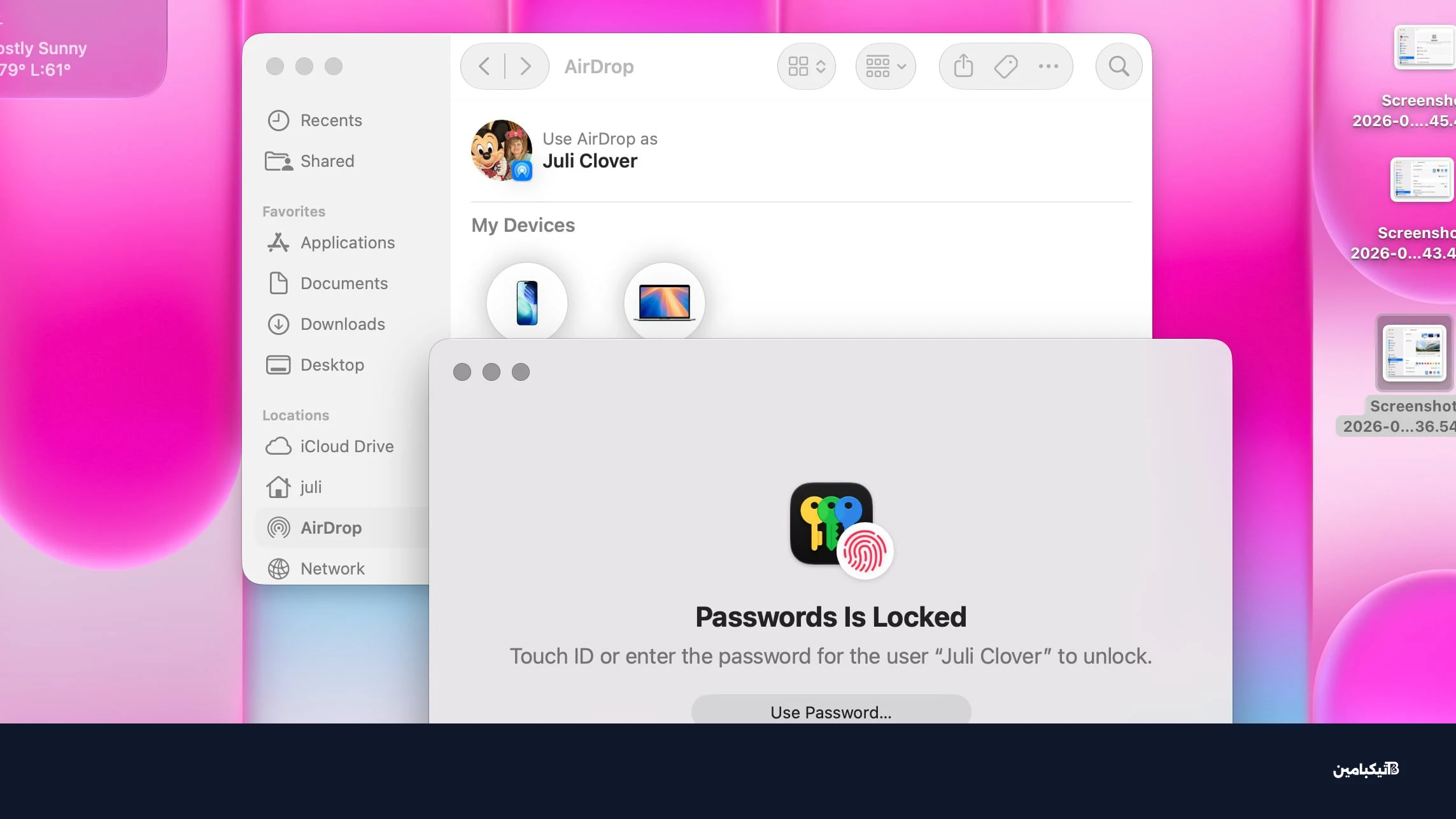This screenshot has height=819, width=1456.
Task: Minimize the Finder AirDrop window
Action: click(x=304, y=66)
